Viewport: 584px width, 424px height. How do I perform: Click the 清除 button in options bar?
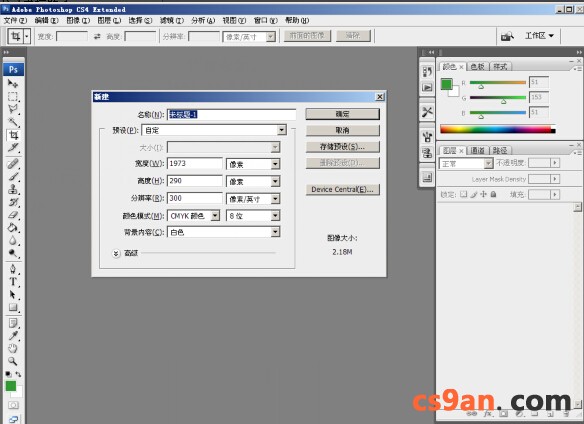point(353,36)
